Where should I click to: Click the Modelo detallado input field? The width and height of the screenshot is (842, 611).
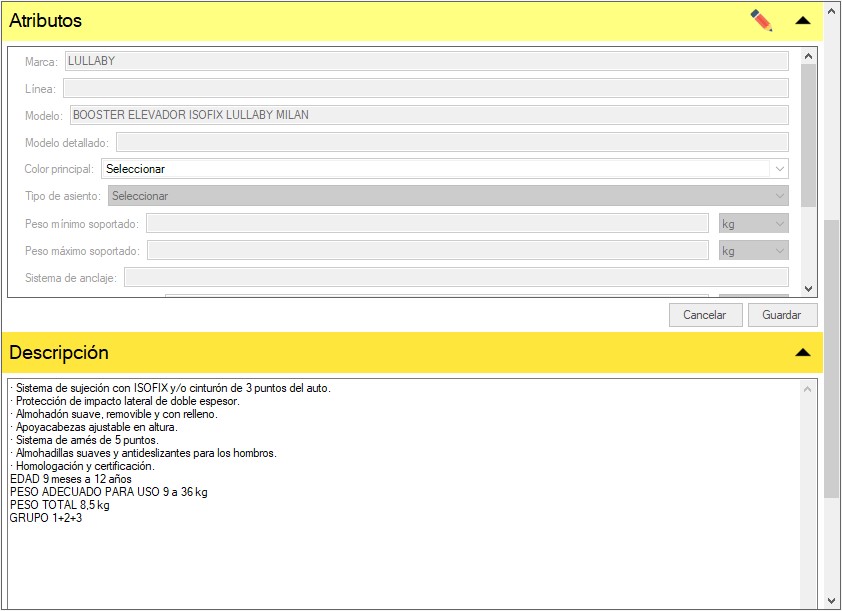(453, 142)
